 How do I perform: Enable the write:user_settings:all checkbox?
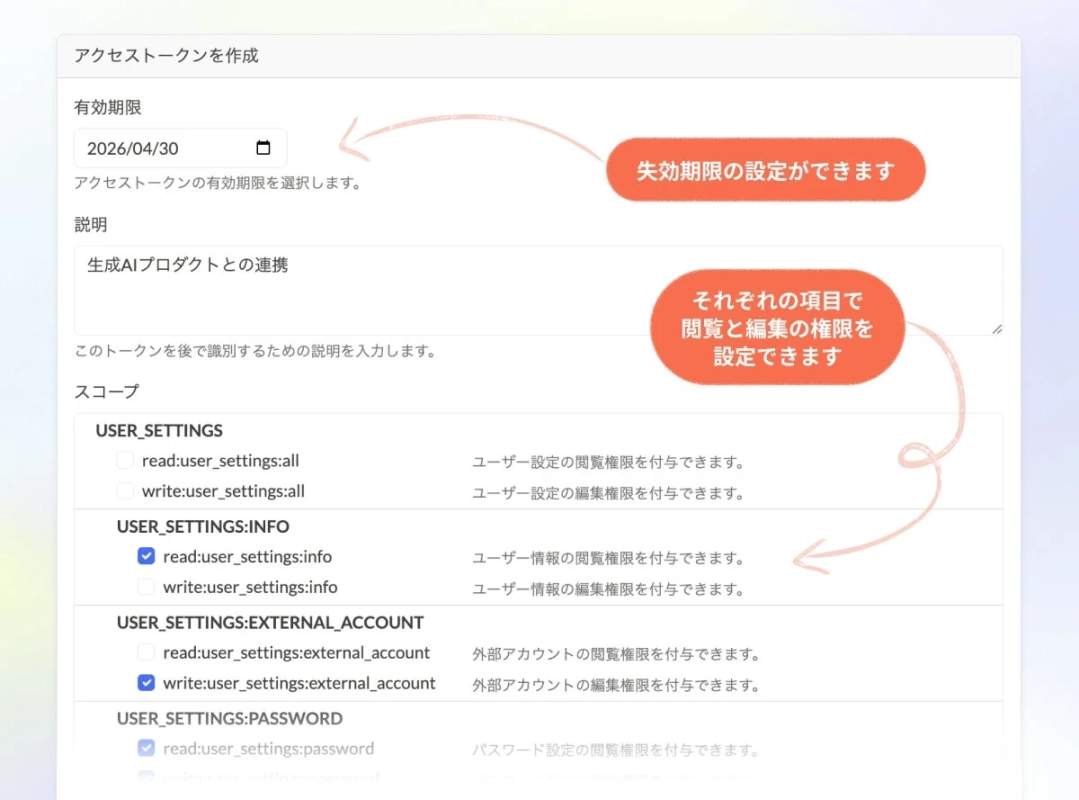(125, 492)
